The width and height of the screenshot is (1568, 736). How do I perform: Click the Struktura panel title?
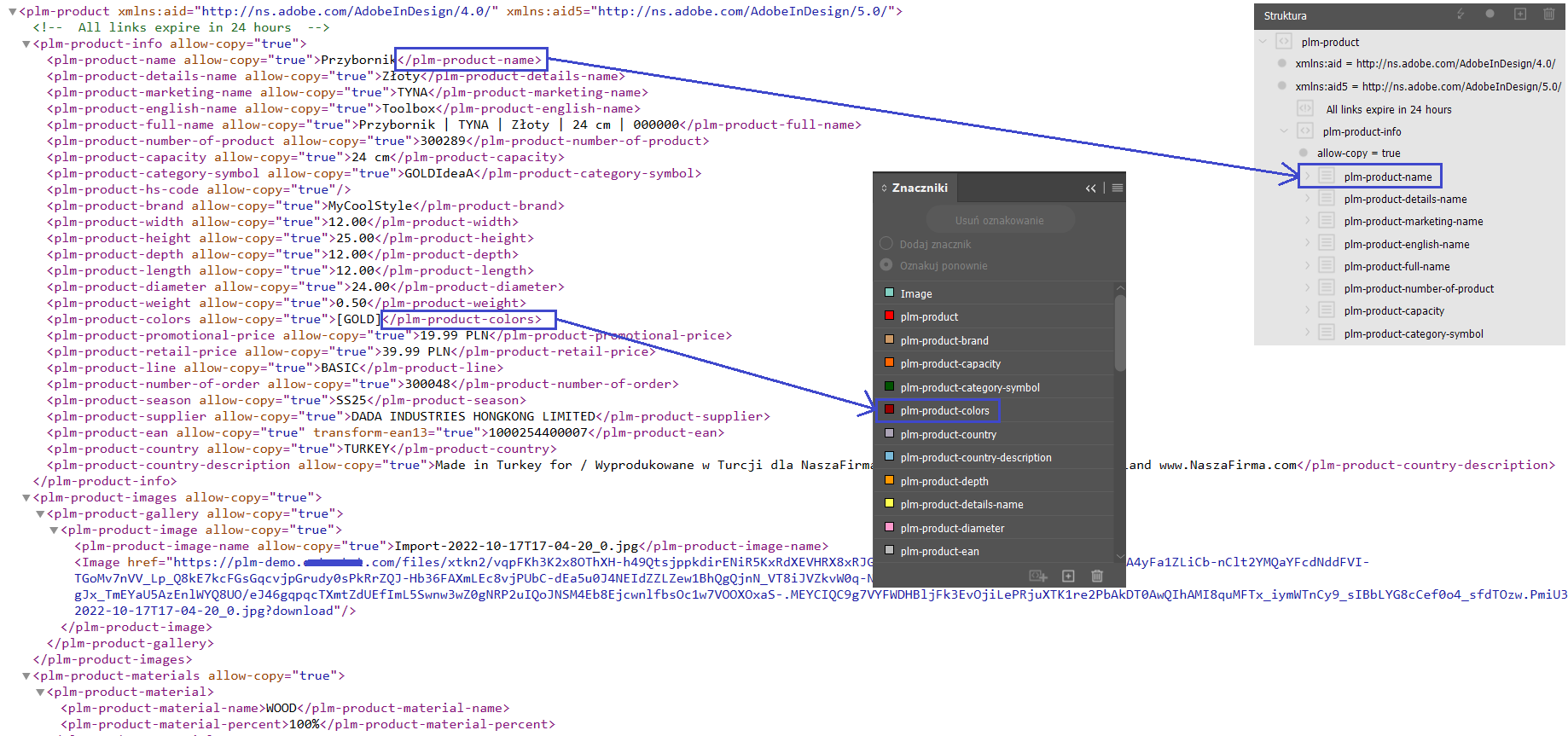pyautogui.click(x=1285, y=15)
